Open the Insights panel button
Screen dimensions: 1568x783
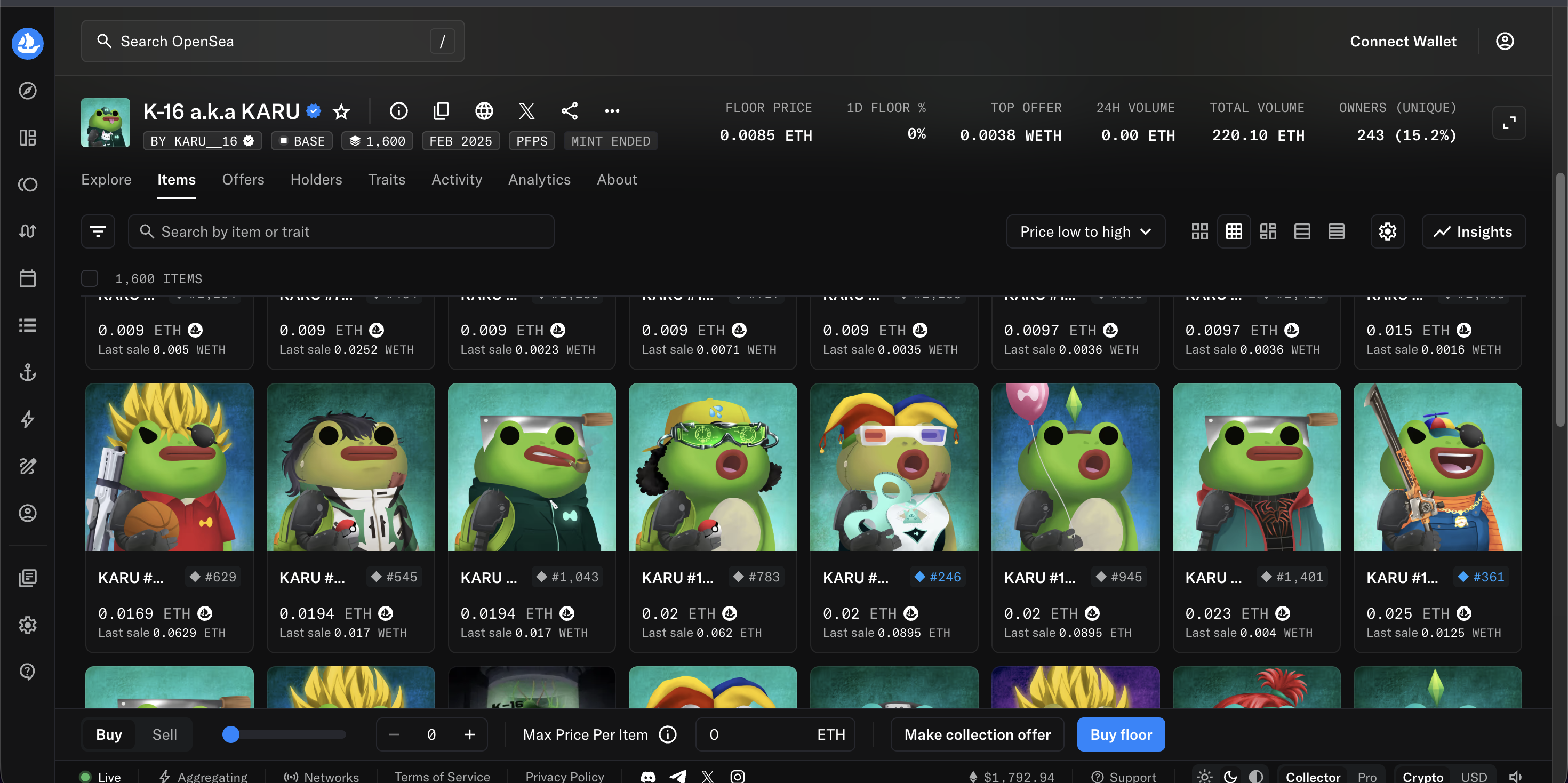1473,231
